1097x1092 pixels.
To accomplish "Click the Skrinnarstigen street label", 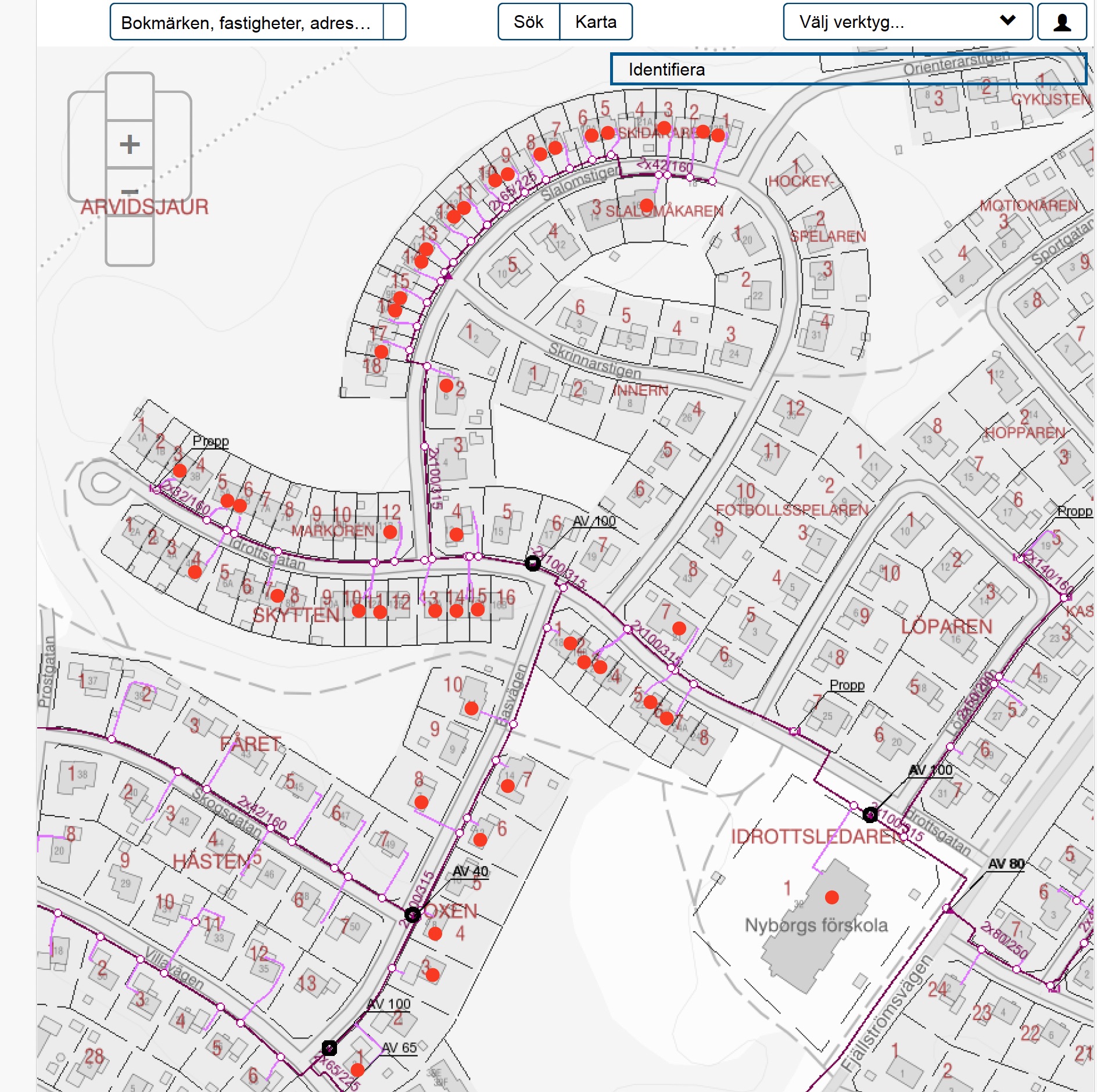I will (595, 361).
